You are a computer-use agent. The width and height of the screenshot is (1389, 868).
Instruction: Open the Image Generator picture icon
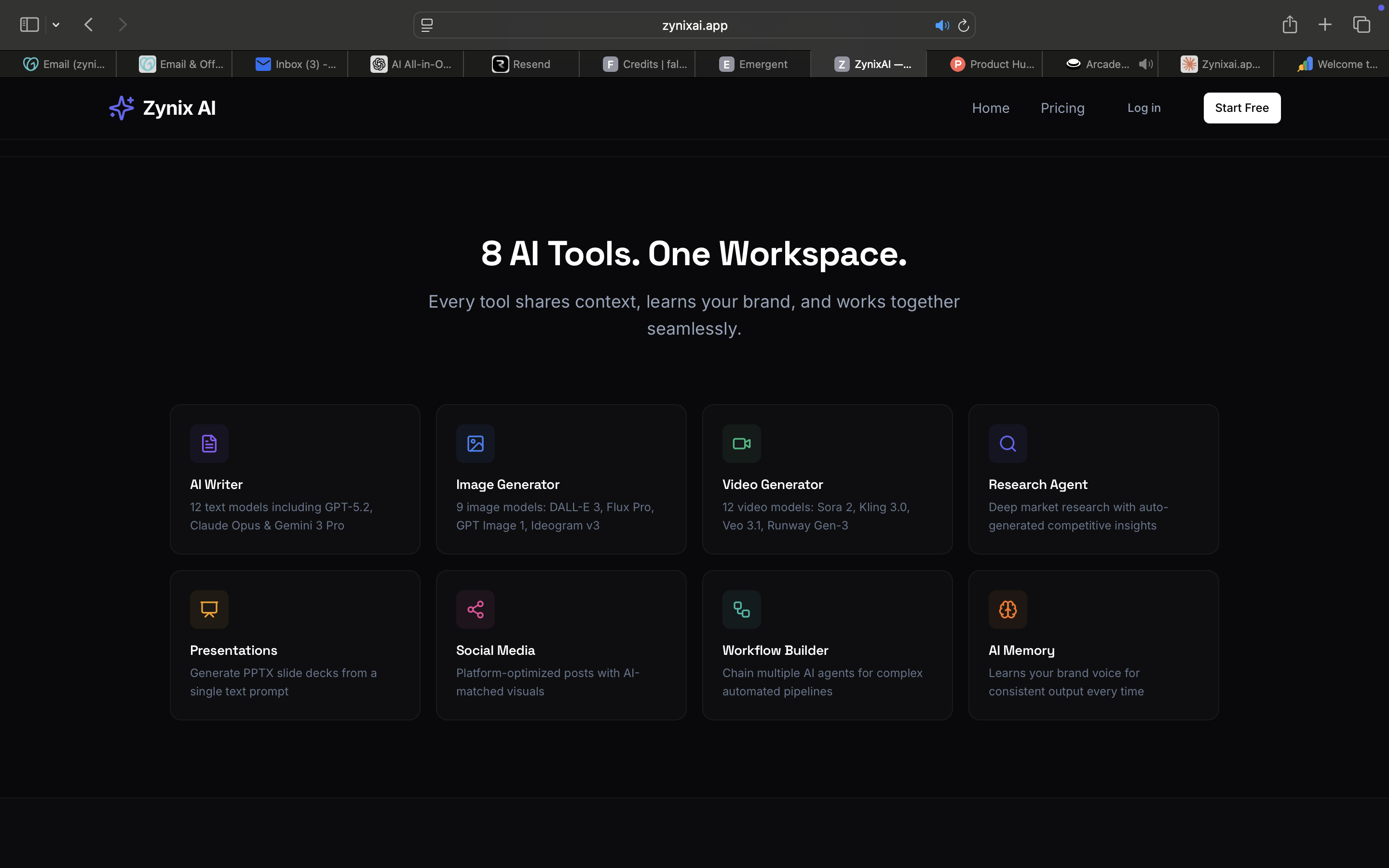(475, 443)
